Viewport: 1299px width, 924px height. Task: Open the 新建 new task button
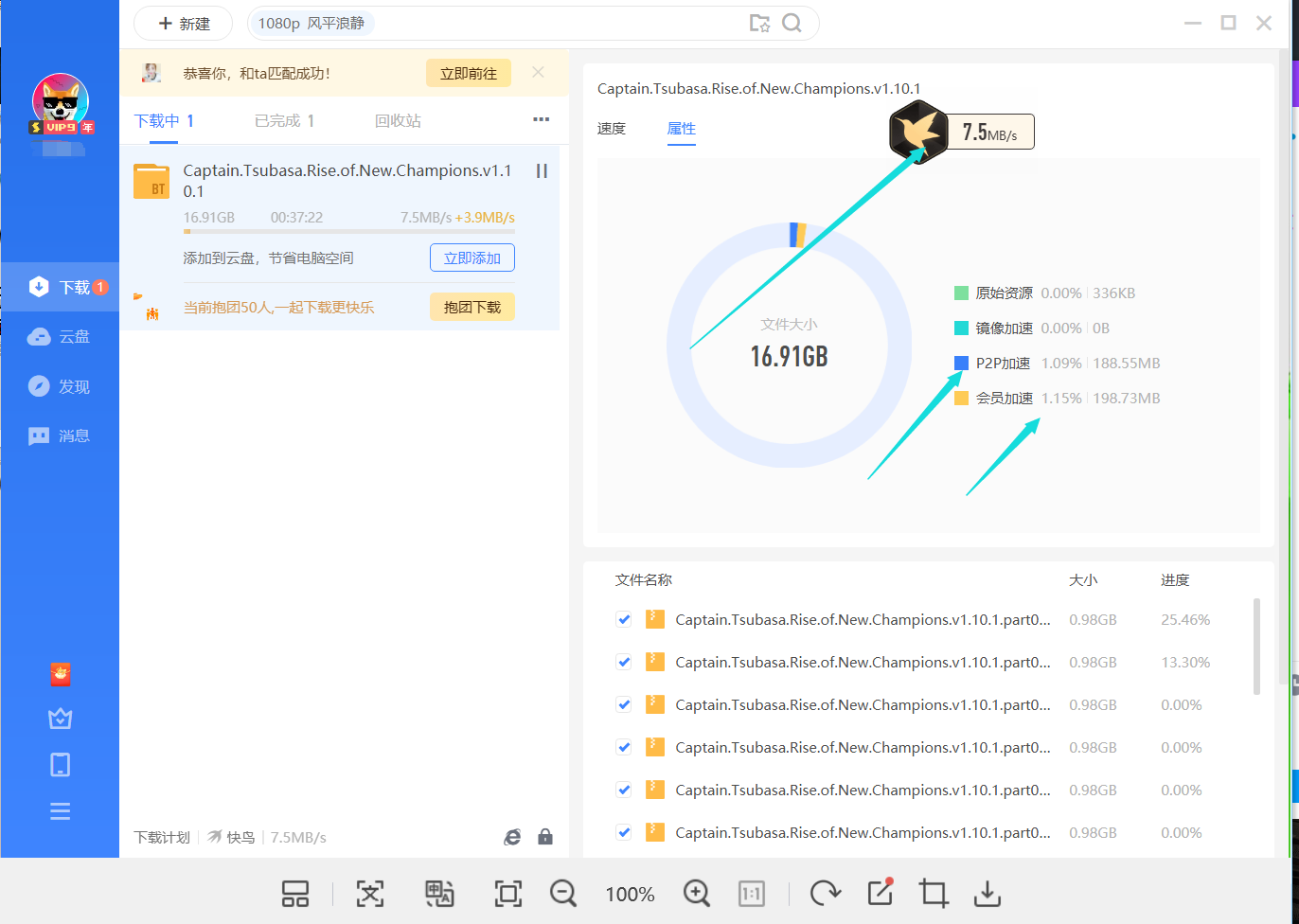[x=184, y=24]
